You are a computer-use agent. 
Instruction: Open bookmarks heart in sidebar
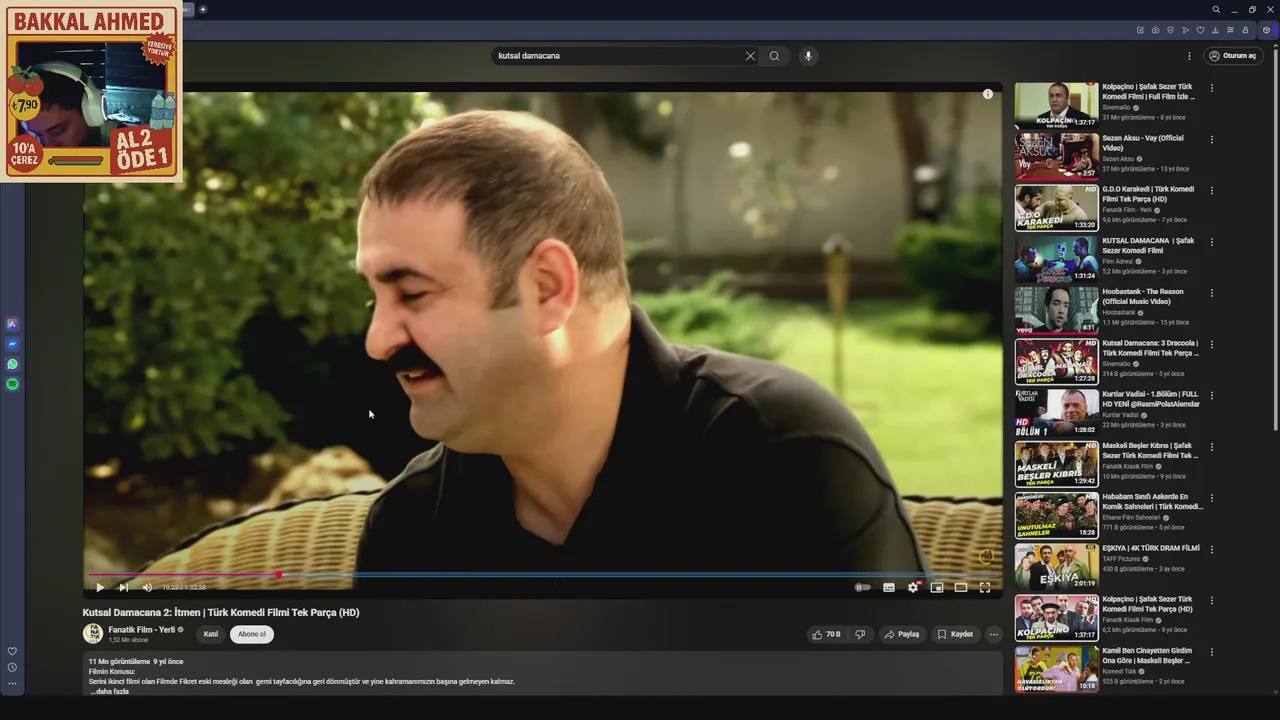pos(12,651)
